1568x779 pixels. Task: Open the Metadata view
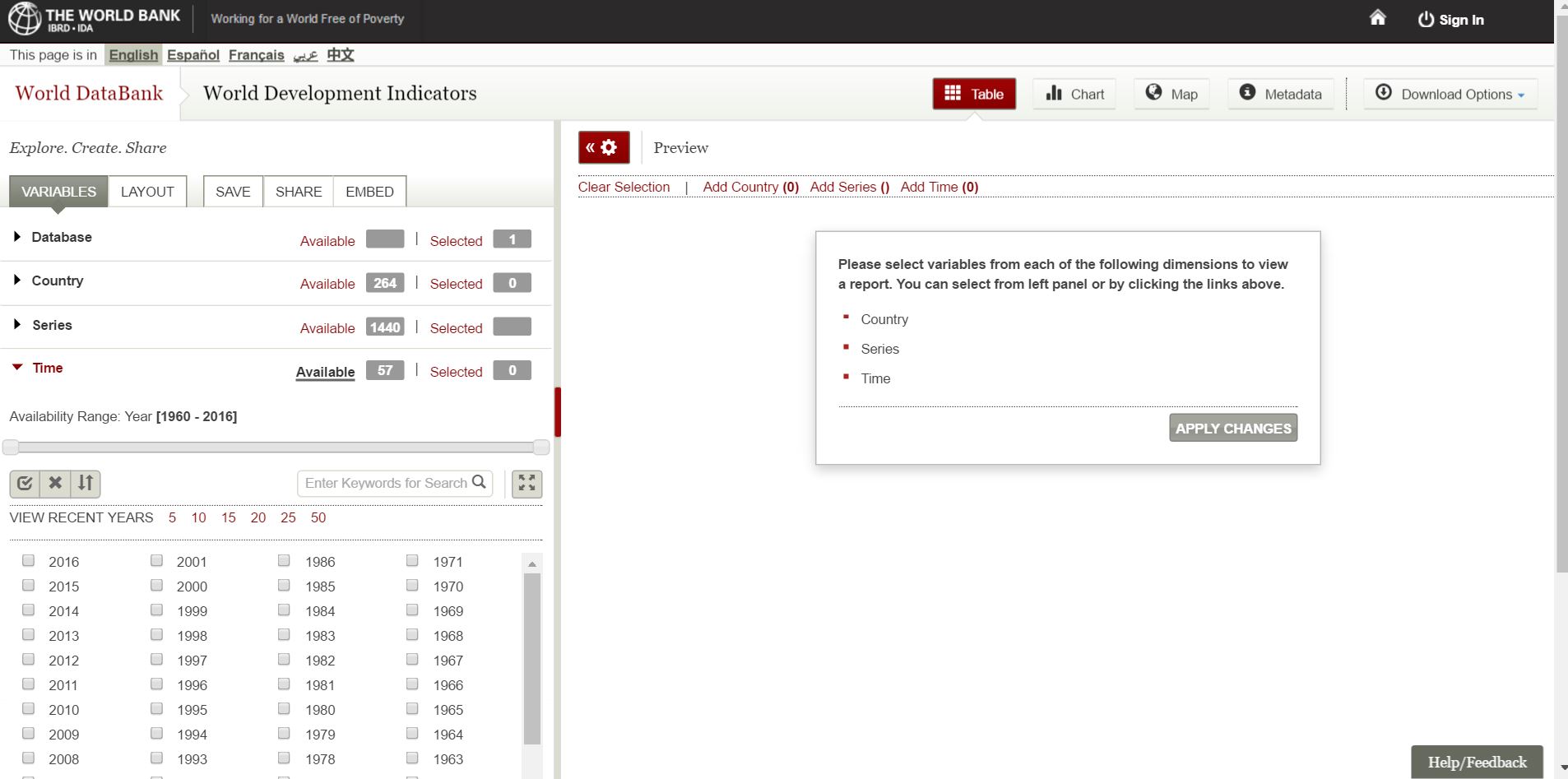[1281, 94]
